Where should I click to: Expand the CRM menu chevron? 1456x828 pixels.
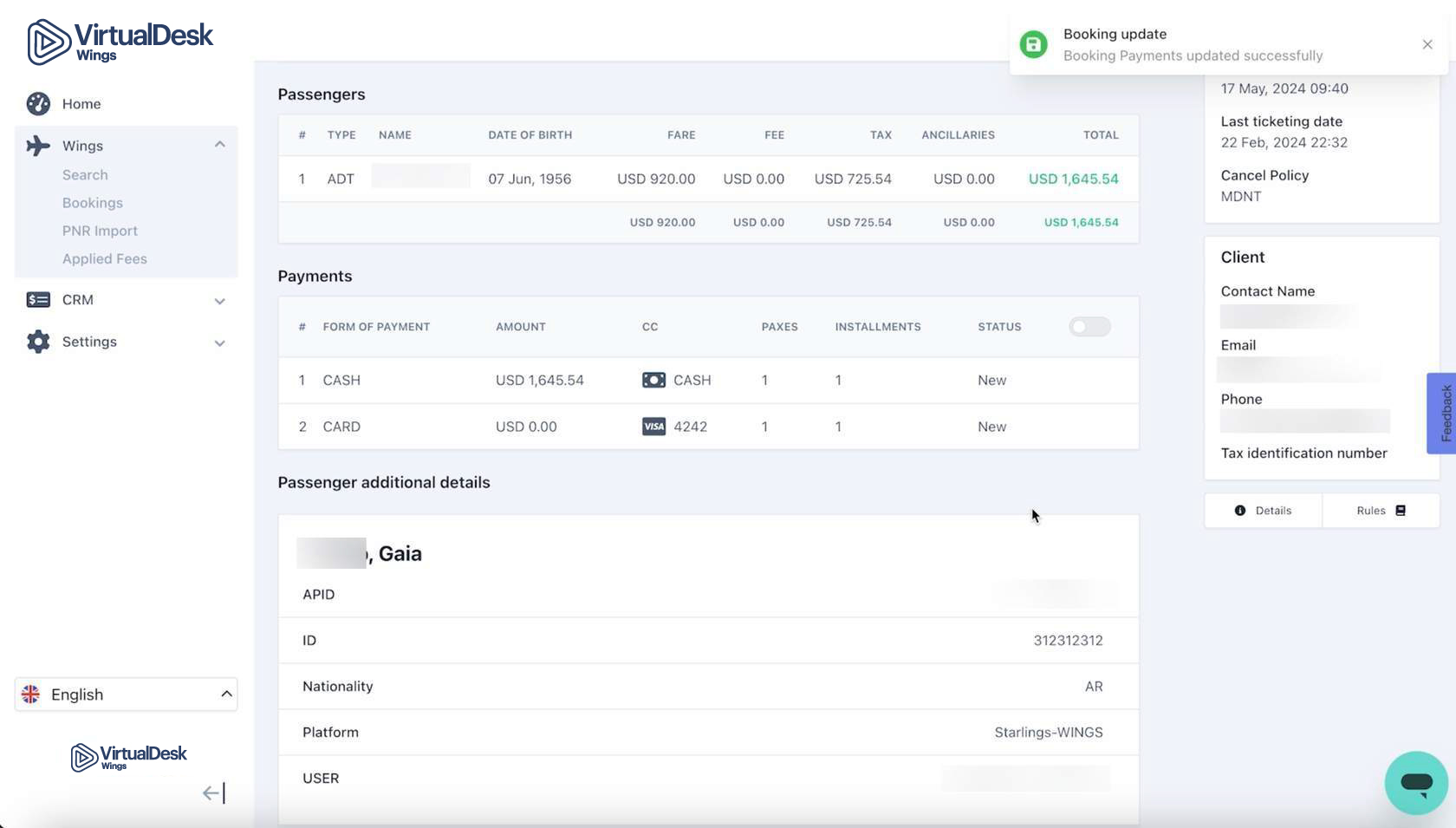(x=220, y=301)
